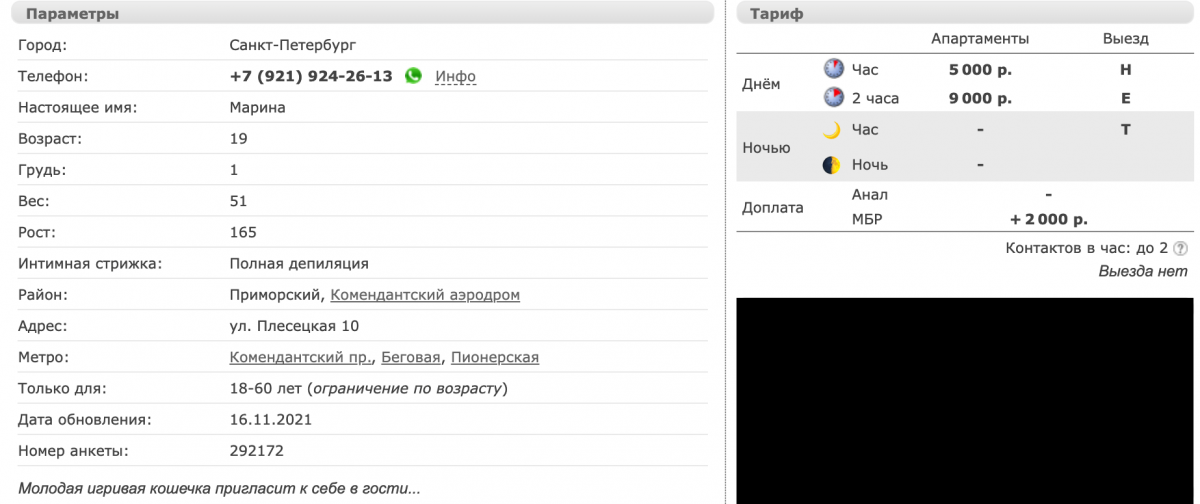Follow the Комендантский пр. metro link

click(302, 357)
